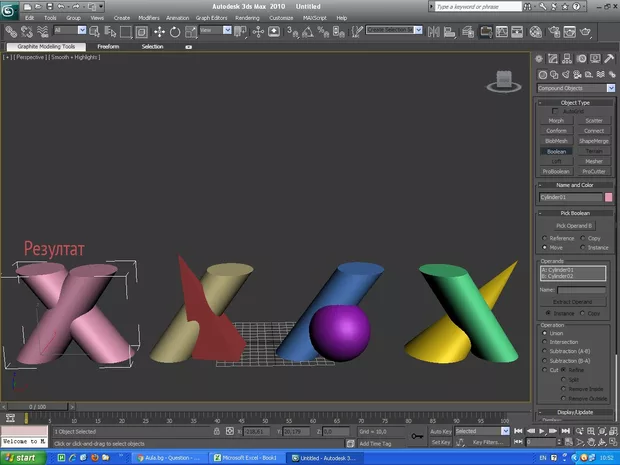Viewport: 620px width, 465px height.
Task: Click the Windows Start button
Action: (x=25, y=457)
